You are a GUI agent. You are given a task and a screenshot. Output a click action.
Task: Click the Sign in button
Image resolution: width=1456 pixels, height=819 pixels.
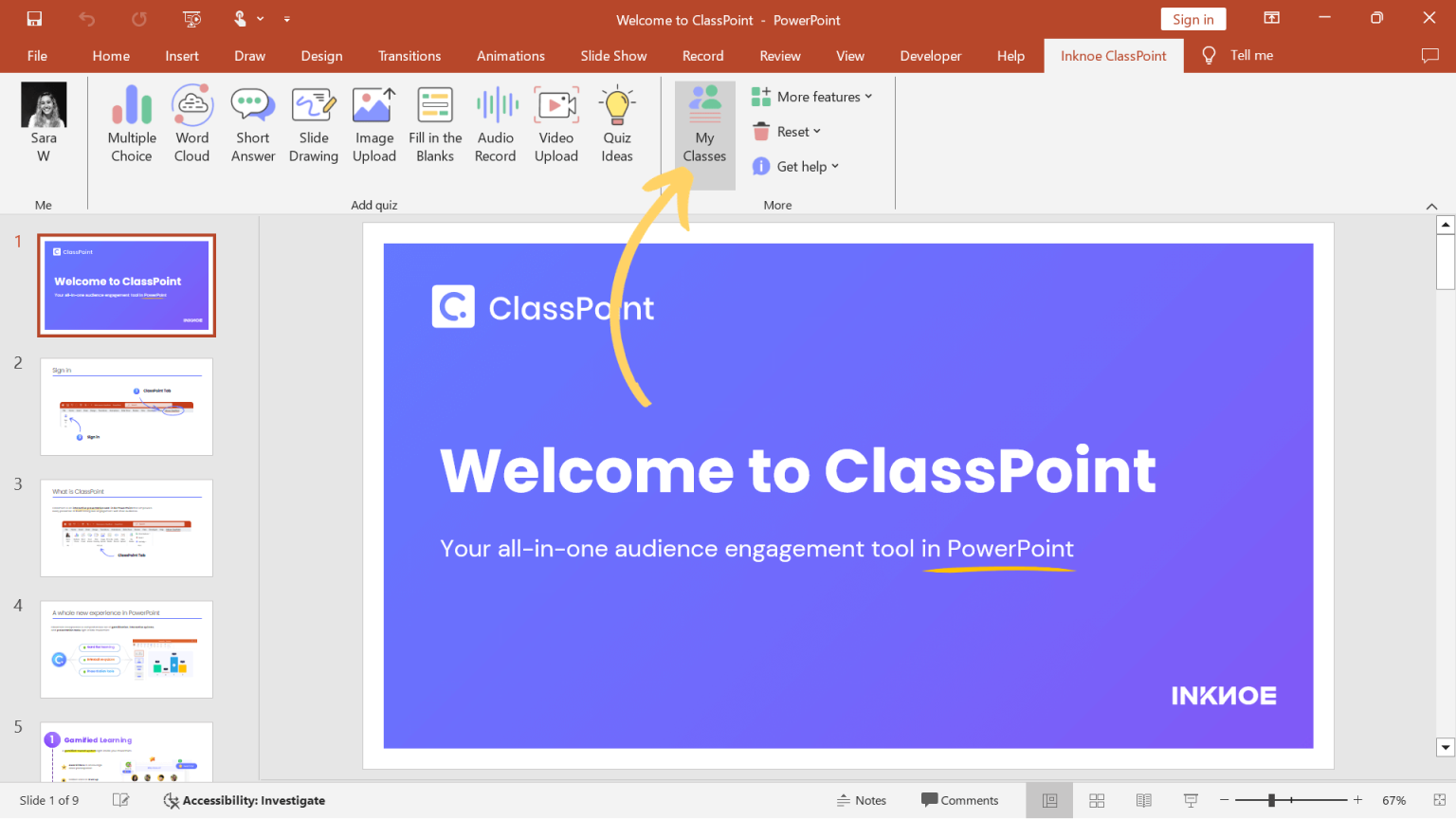[x=1192, y=18]
